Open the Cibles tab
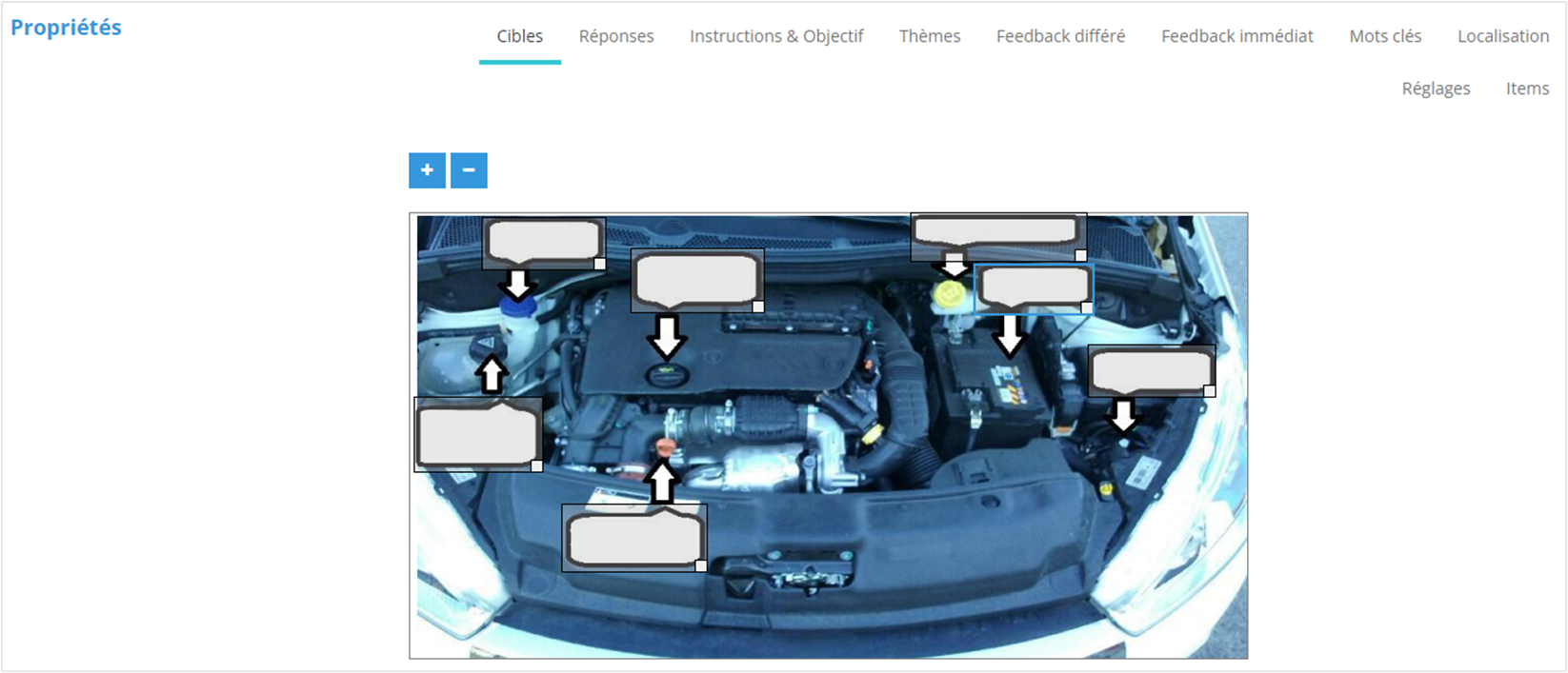Image resolution: width=1568 pixels, height=673 pixels. tap(519, 36)
